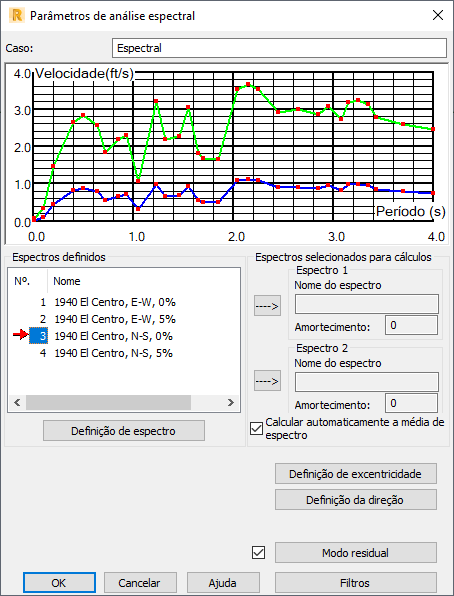Open Definição da direção settings
The image size is (454, 596).
[x=356, y=500]
